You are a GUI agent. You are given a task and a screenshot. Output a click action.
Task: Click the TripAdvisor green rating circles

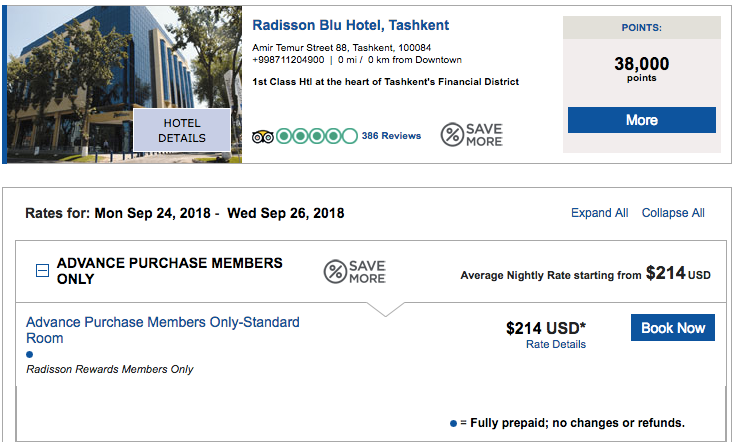coord(316,136)
